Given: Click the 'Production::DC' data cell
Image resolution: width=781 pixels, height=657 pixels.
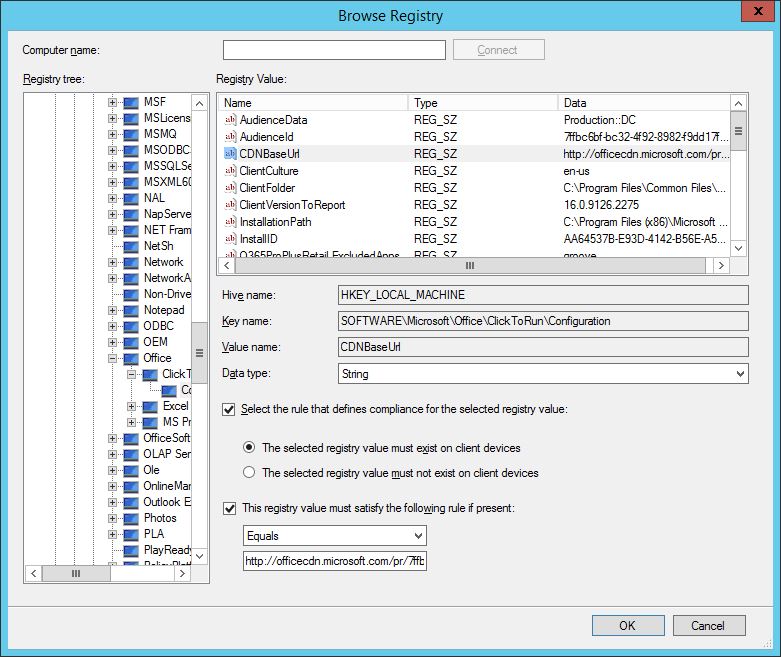Looking at the screenshot, I should pos(600,120).
